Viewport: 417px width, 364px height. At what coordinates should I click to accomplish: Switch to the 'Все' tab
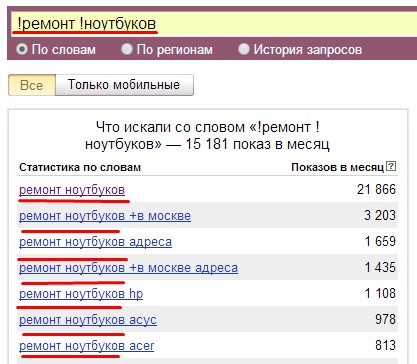tap(32, 85)
